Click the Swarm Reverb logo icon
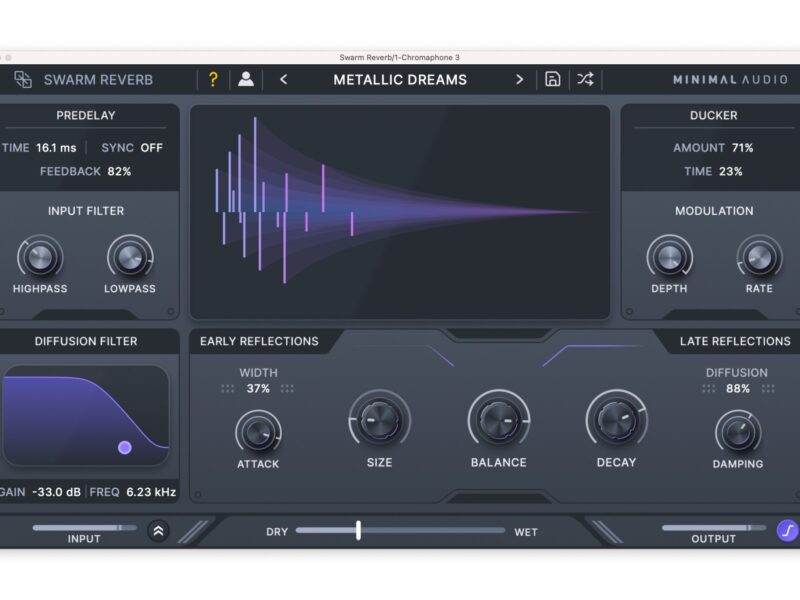The height and width of the screenshot is (600, 800). coord(23,80)
